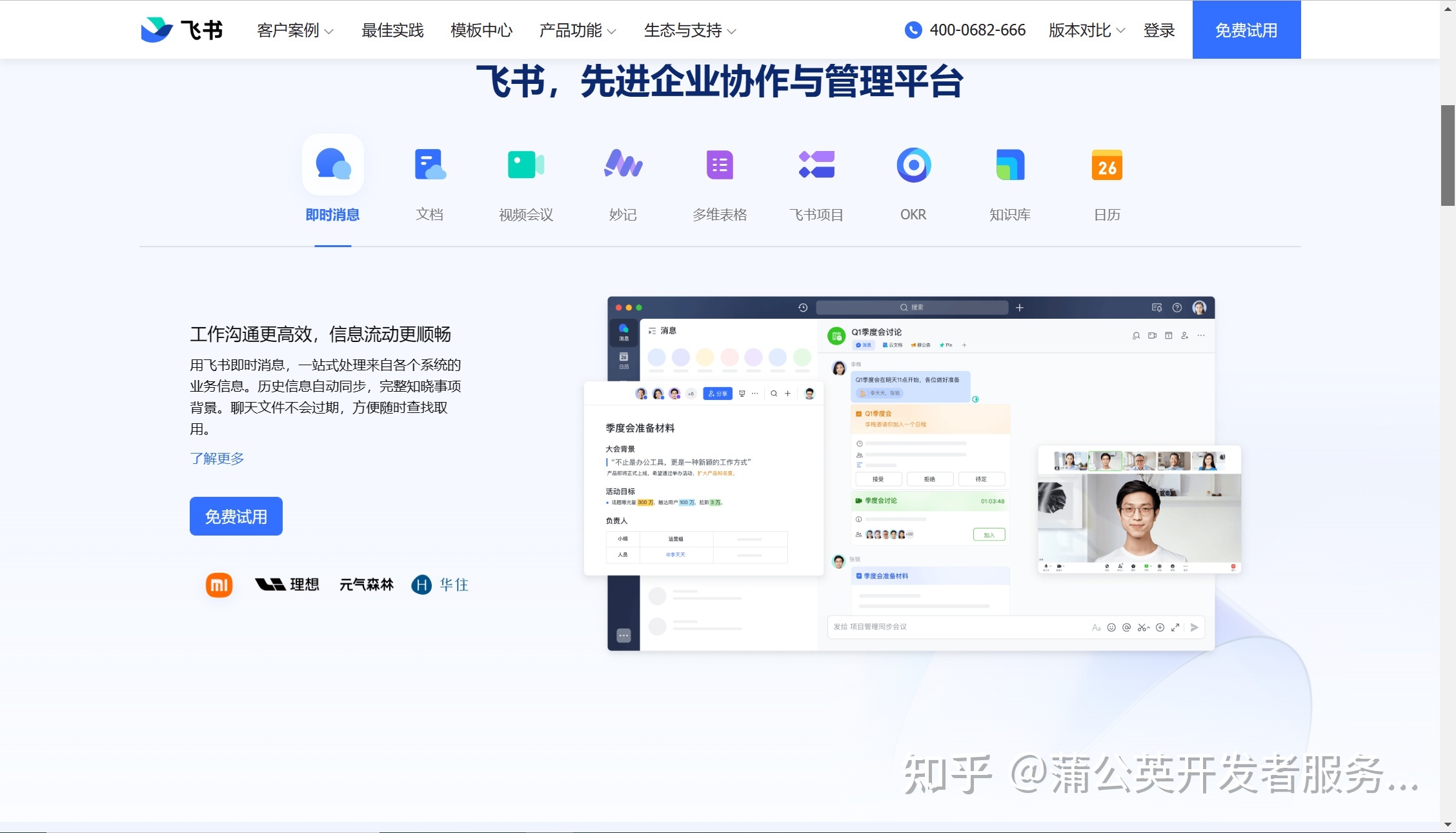This screenshot has width=1456, height=833.
Task: Click the 拒绝 button in invite card
Action: [929, 479]
